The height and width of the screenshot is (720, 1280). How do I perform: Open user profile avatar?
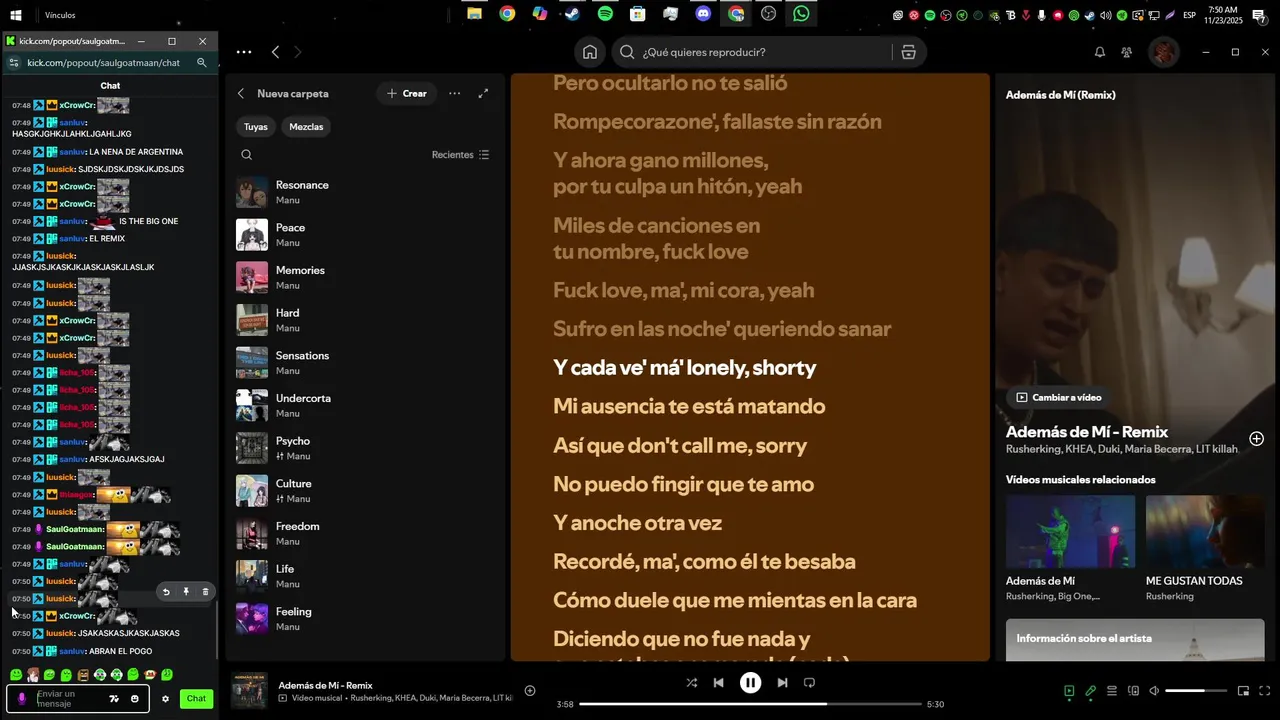tap(1164, 52)
